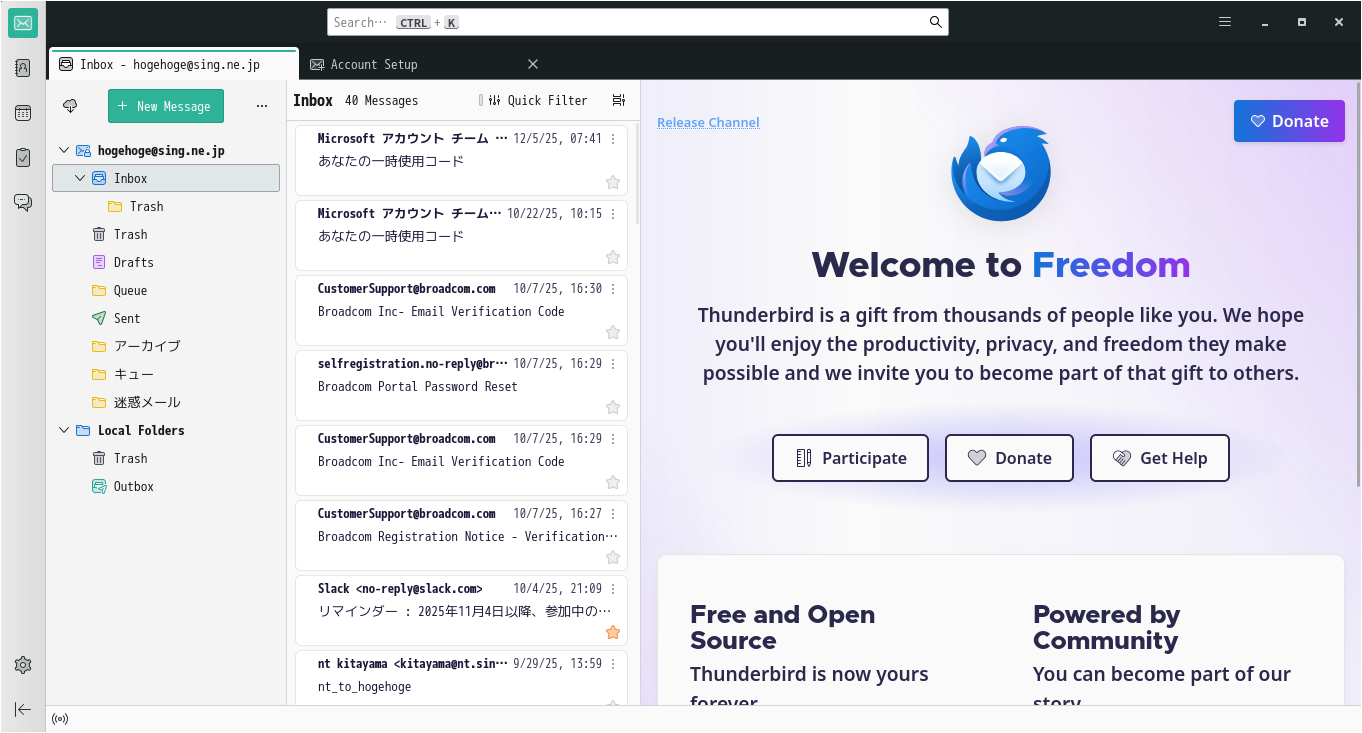The height and width of the screenshot is (733, 1362).
Task: Collapse the hogehoge@sing.ne.jp account tree
Action: pyautogui.click(x=64, y=150)
